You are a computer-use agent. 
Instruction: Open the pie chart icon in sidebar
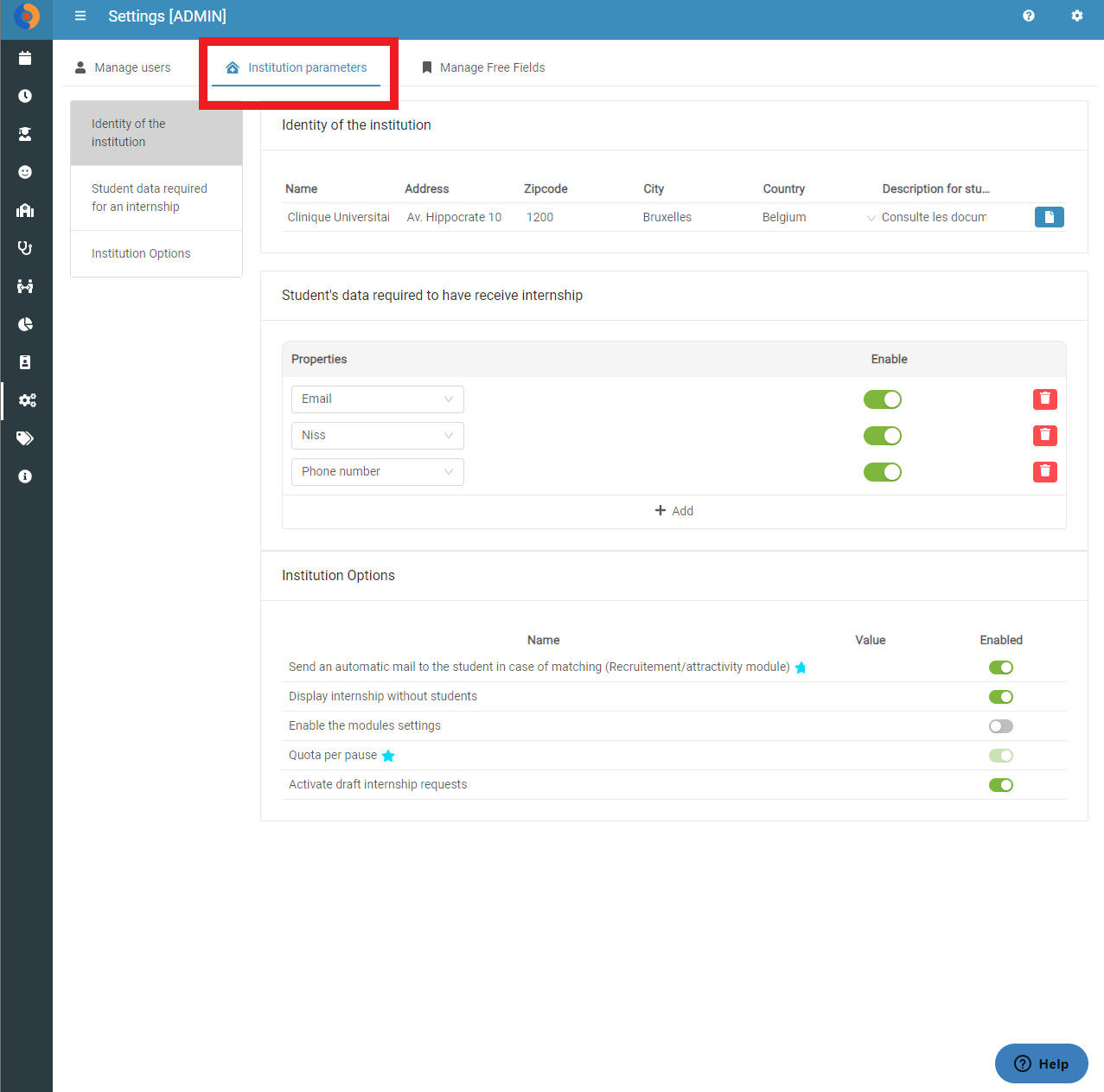tap(25, 324)
